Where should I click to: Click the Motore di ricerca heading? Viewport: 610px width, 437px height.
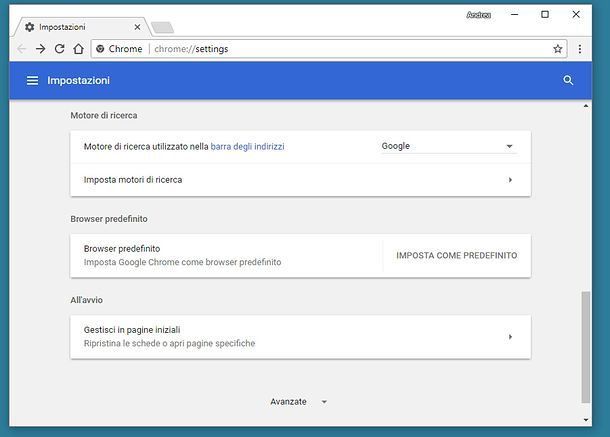(104, 116)
